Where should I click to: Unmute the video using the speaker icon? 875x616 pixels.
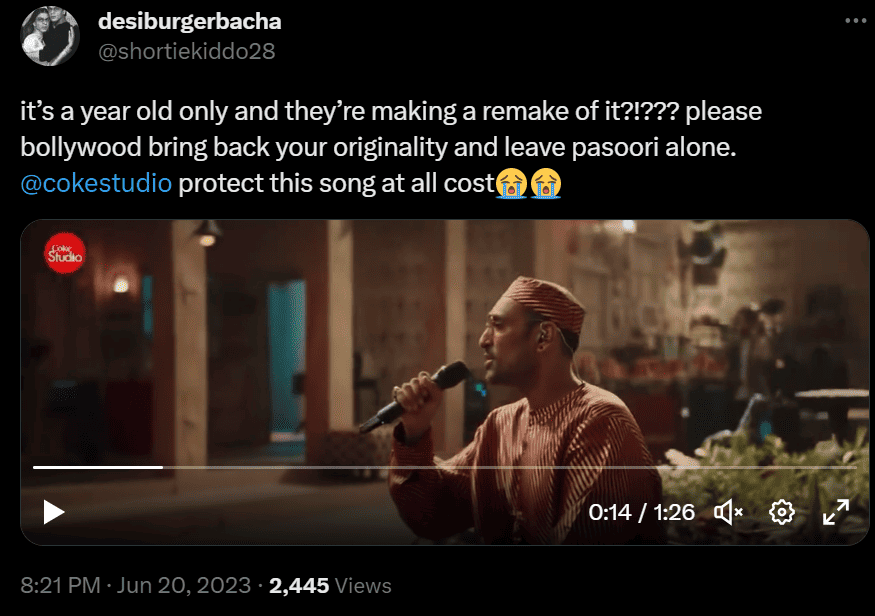click(x=728, y=513)
